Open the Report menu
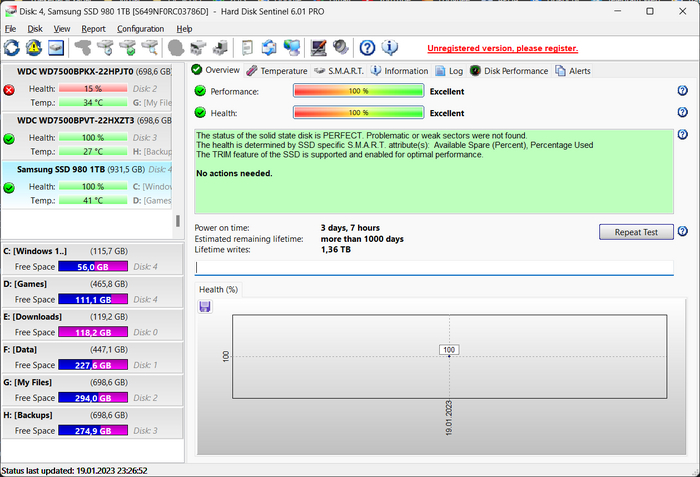This screenshot has height=477, width=700. click(93, 29)
